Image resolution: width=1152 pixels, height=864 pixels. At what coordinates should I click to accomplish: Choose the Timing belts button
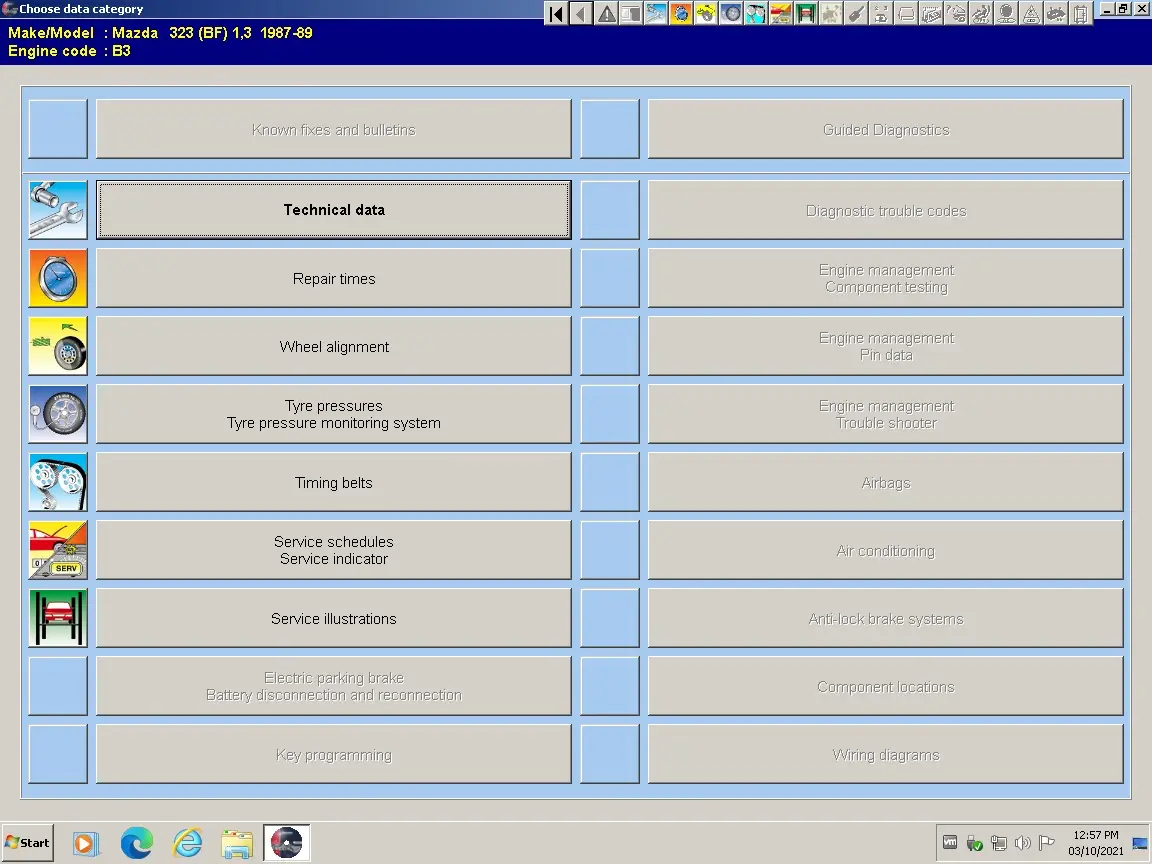coord(333,483)
